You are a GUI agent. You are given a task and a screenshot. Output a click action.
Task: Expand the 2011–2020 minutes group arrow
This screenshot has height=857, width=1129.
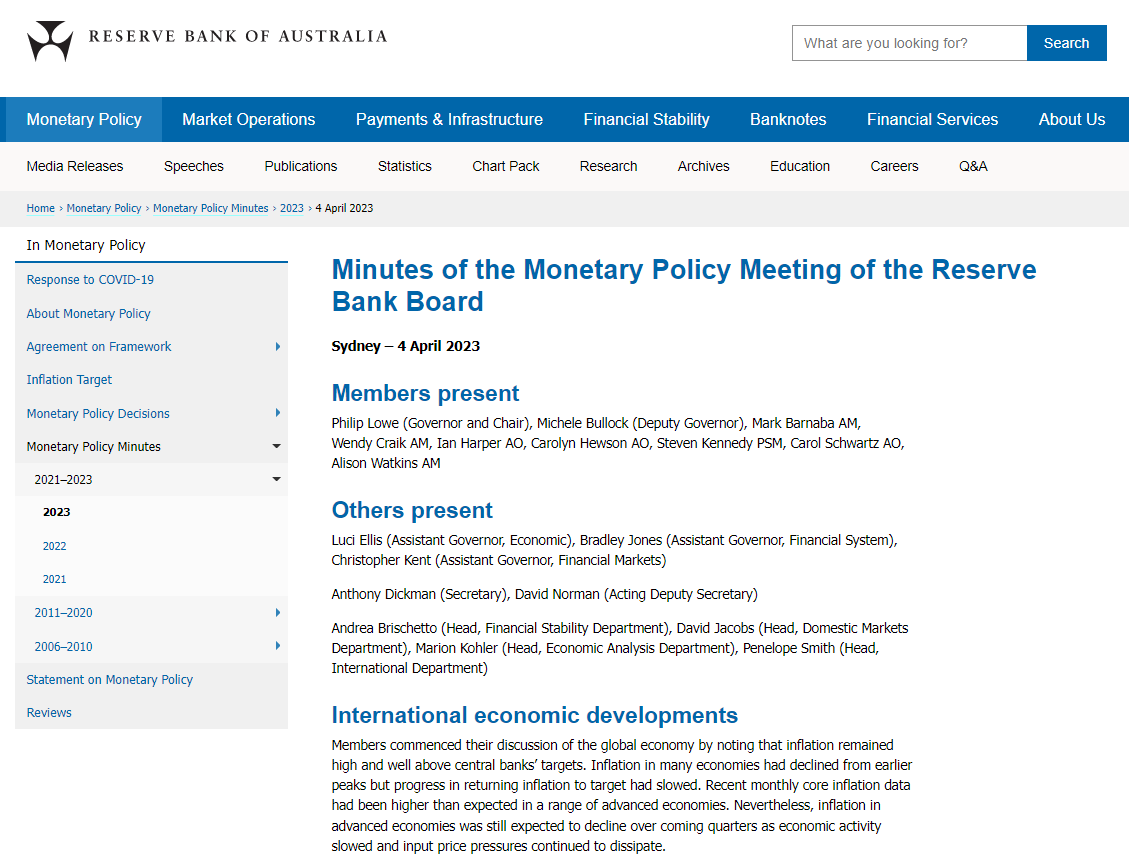point(277,613)
